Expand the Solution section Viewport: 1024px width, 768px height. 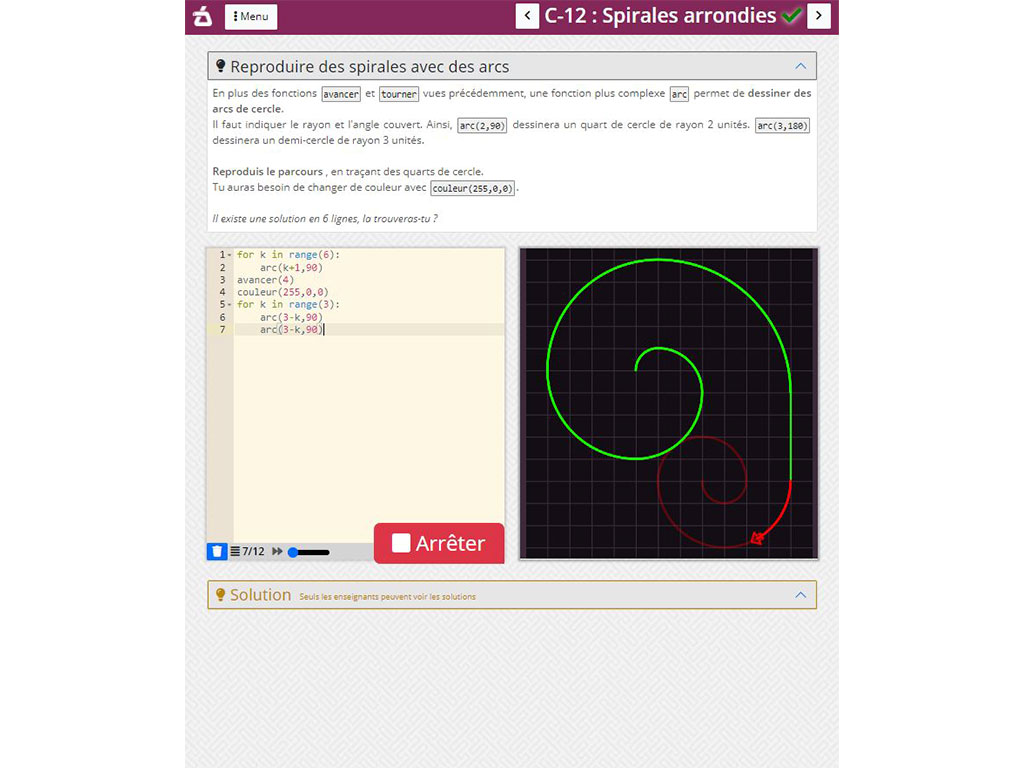point(800,594)
